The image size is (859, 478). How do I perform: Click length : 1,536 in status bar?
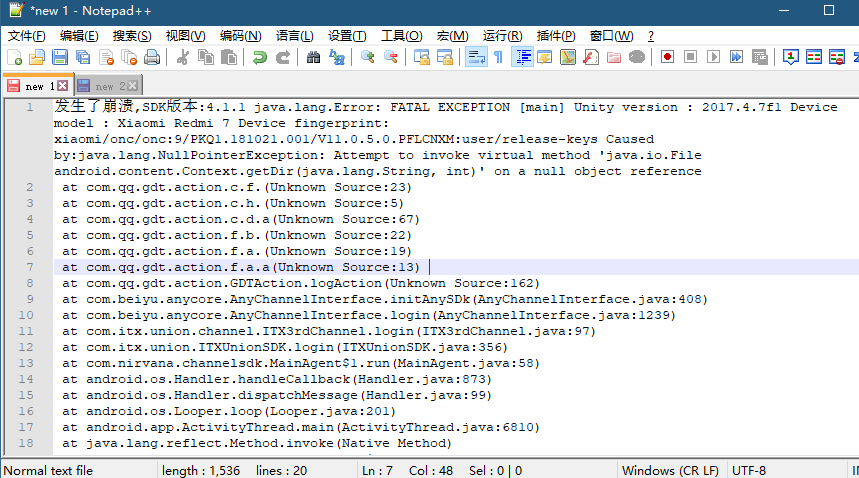point(201,470)
